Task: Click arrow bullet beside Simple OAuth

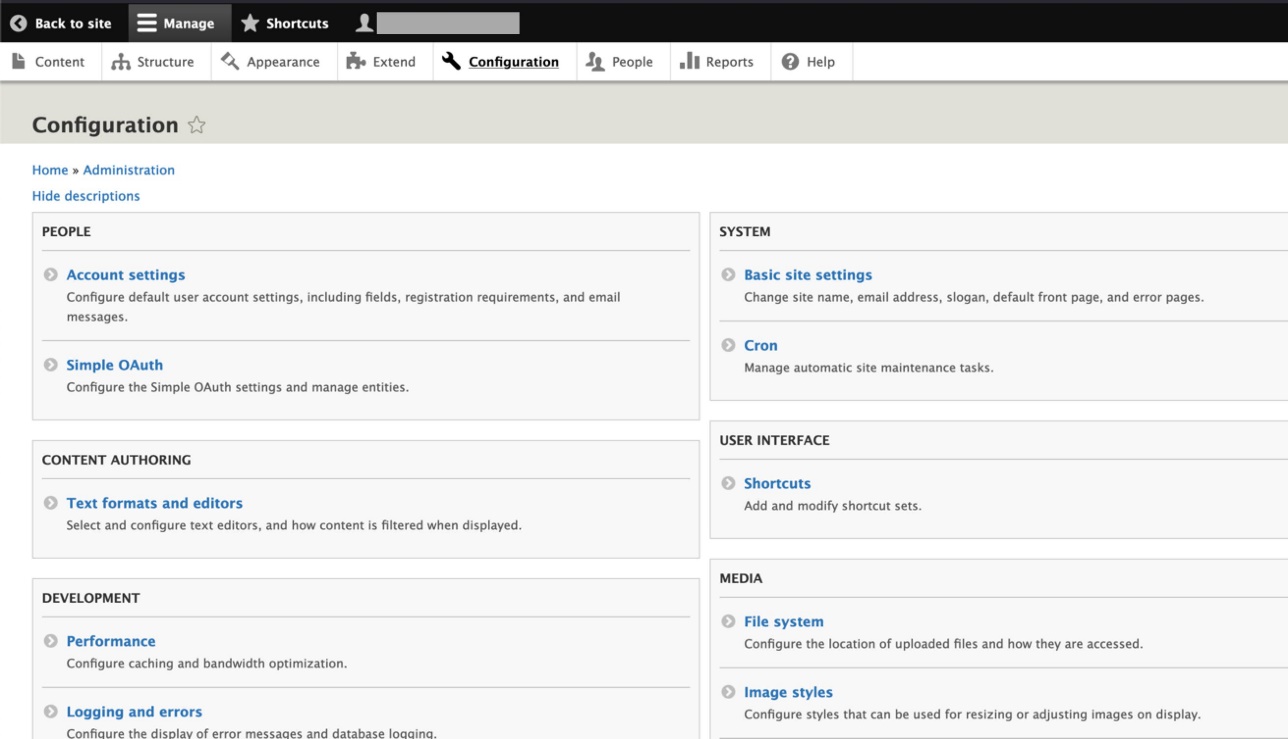Action: coord(51,365)
